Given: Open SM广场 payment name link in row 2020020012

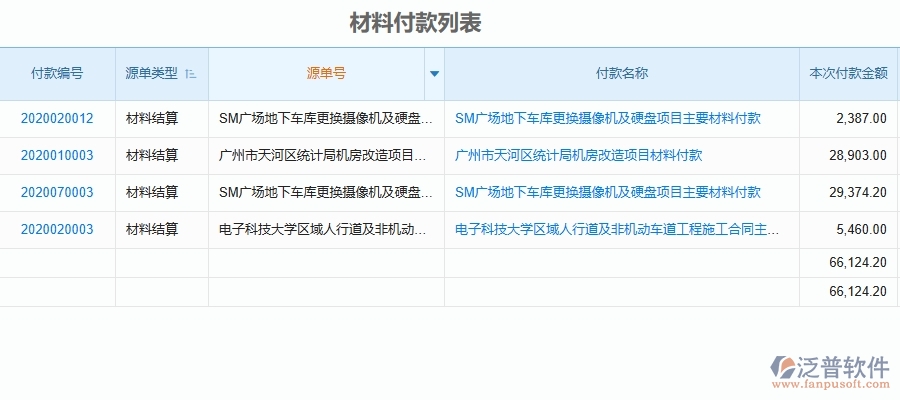Looking at the screenshot, I should point(607,118).
